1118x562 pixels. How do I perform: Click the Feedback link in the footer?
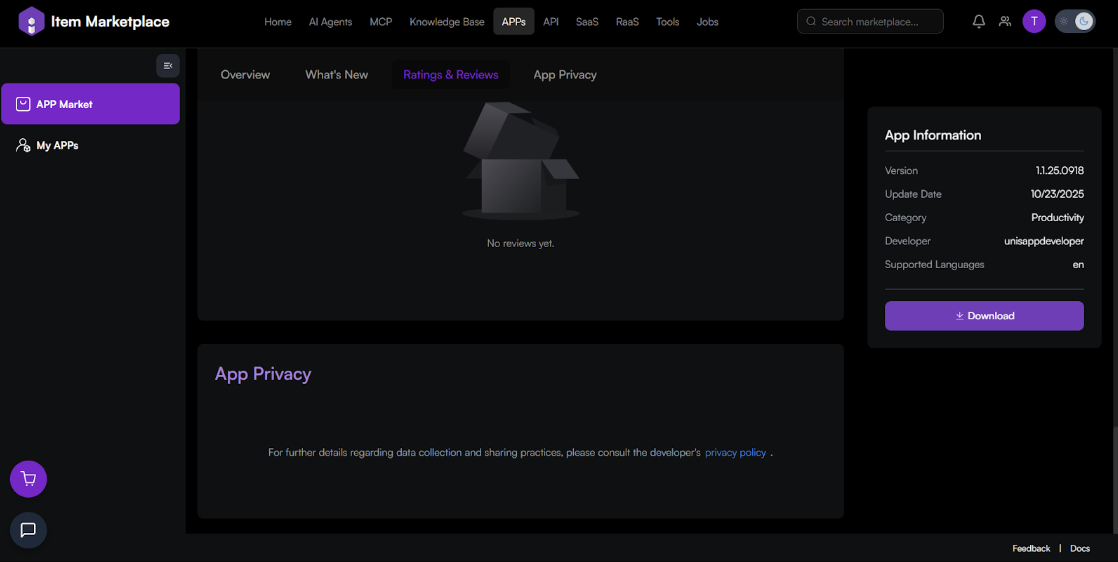click(1031, 548)
